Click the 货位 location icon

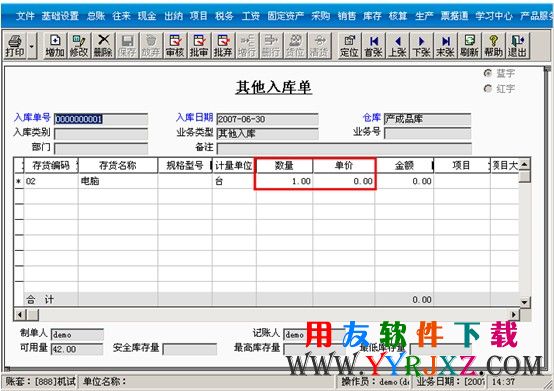tap(295, 46)
